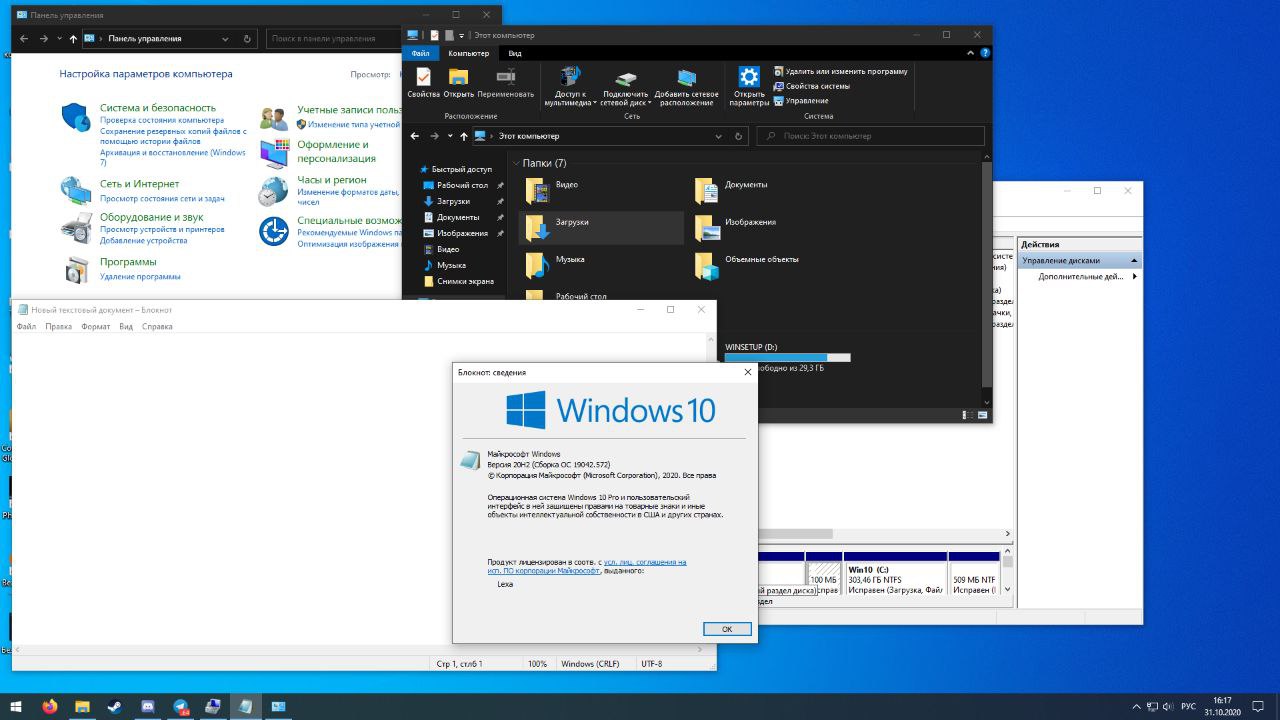
Task: Click РУС language indicator in tray
Action: (x=1188, y=706)
